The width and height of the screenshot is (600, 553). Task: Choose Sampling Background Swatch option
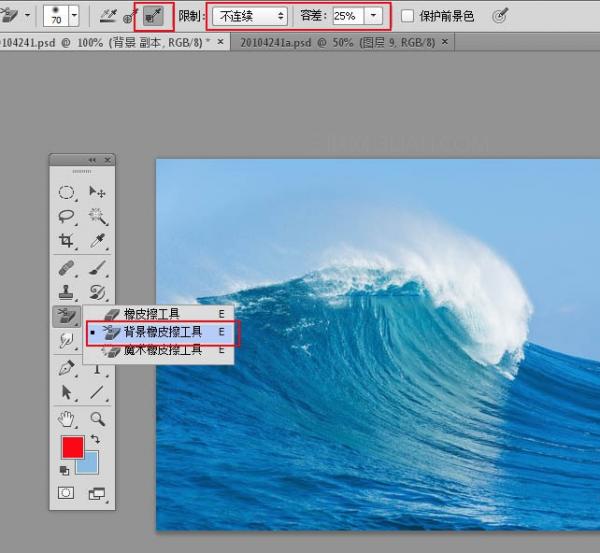click(x=153, y=16)
